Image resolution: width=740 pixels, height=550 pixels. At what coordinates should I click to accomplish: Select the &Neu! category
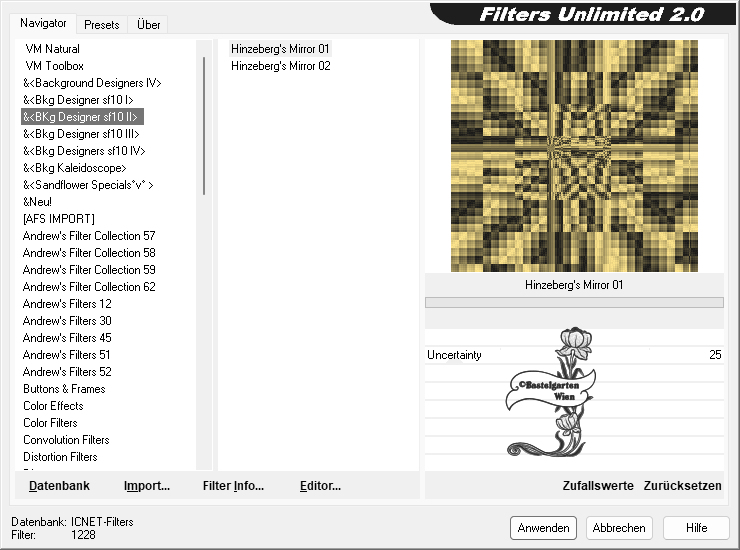point(37,202)
